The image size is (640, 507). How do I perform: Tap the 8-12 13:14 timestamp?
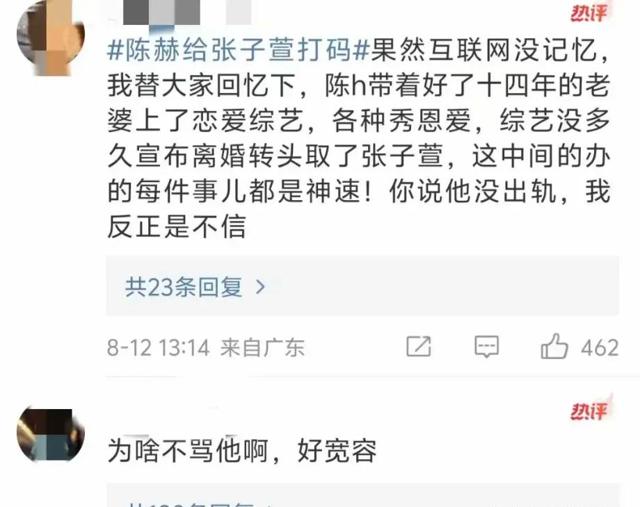(158, 348)
